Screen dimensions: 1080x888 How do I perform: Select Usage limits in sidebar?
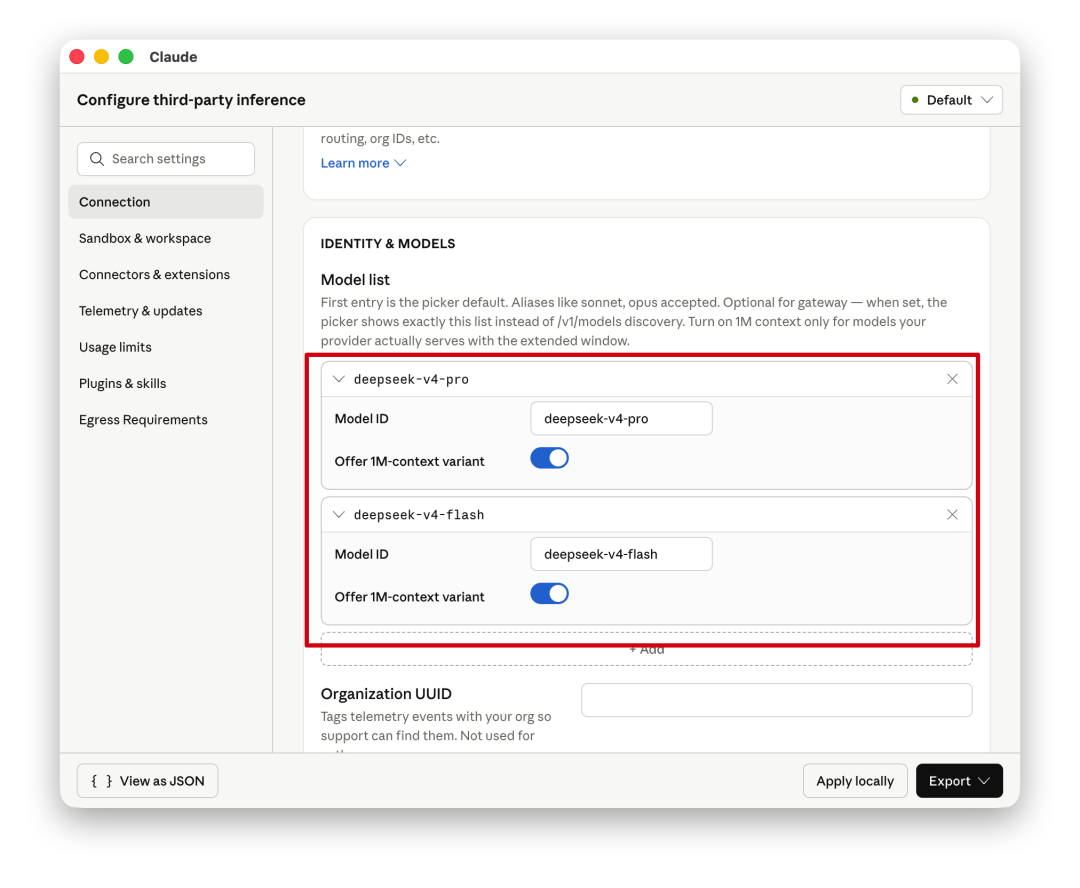pyautogui.click(x=115, y=347)
